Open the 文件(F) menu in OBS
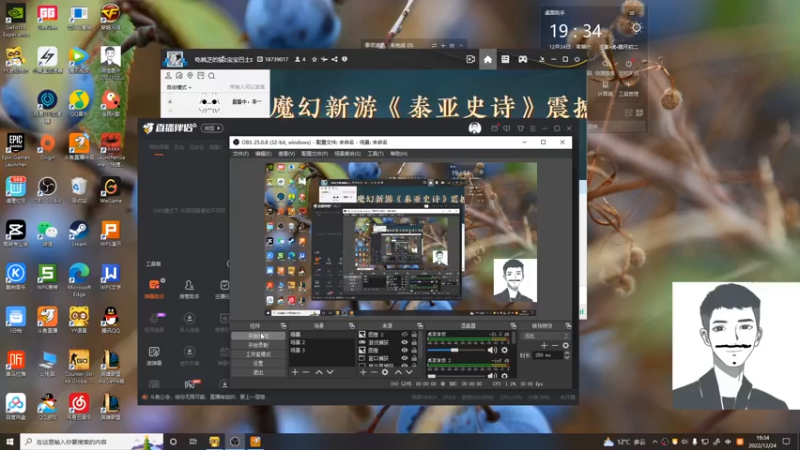This screenshot has height=450, width=800. 241,154
